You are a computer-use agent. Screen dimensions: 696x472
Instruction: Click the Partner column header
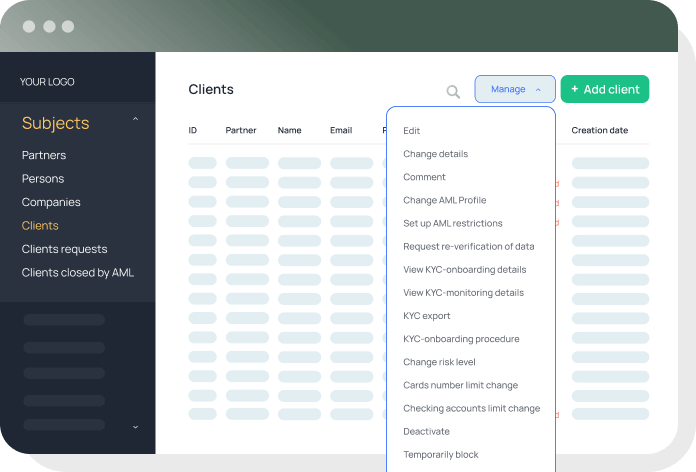tap(241, 131)
